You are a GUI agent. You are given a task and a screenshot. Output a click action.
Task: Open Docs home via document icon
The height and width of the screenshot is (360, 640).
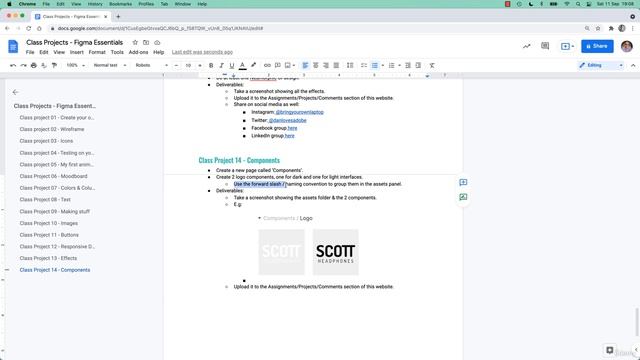click(x=13, y=46)
